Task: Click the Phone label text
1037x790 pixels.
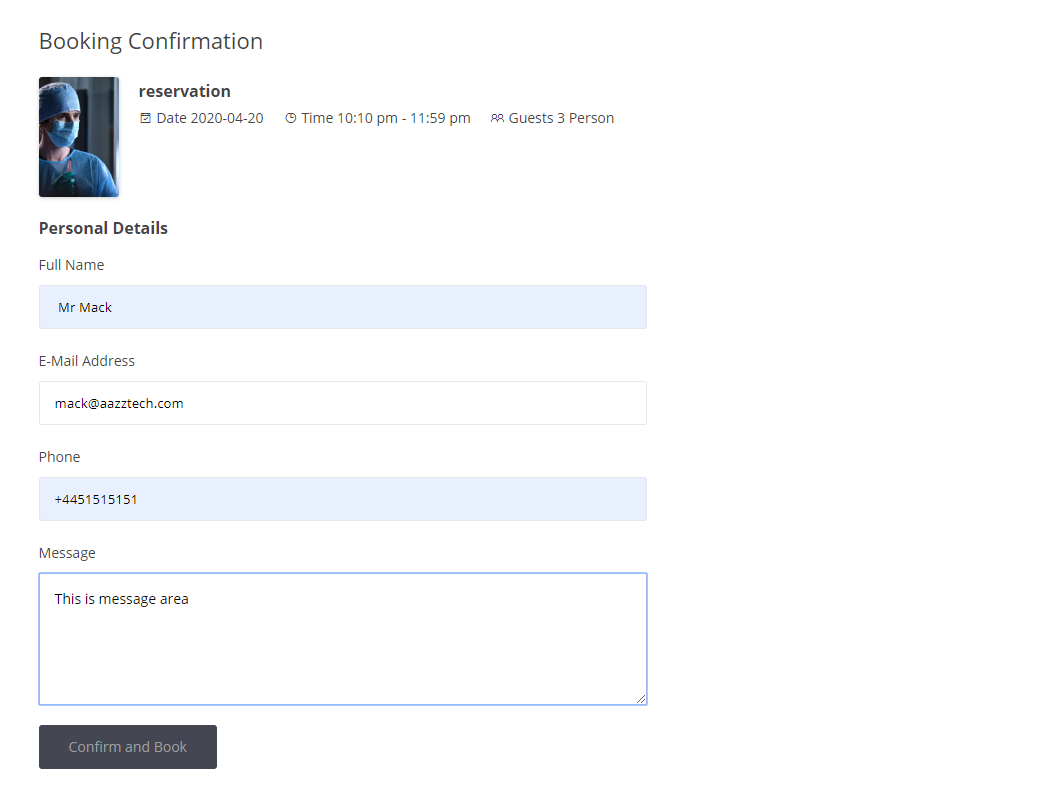Action: (59, 457)
